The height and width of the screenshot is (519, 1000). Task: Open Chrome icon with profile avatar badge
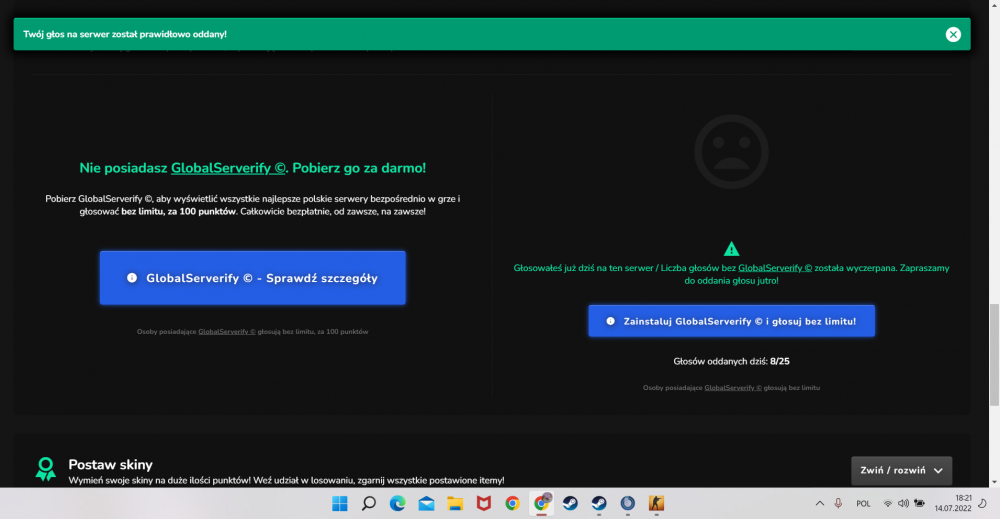[x=541, y=503]
